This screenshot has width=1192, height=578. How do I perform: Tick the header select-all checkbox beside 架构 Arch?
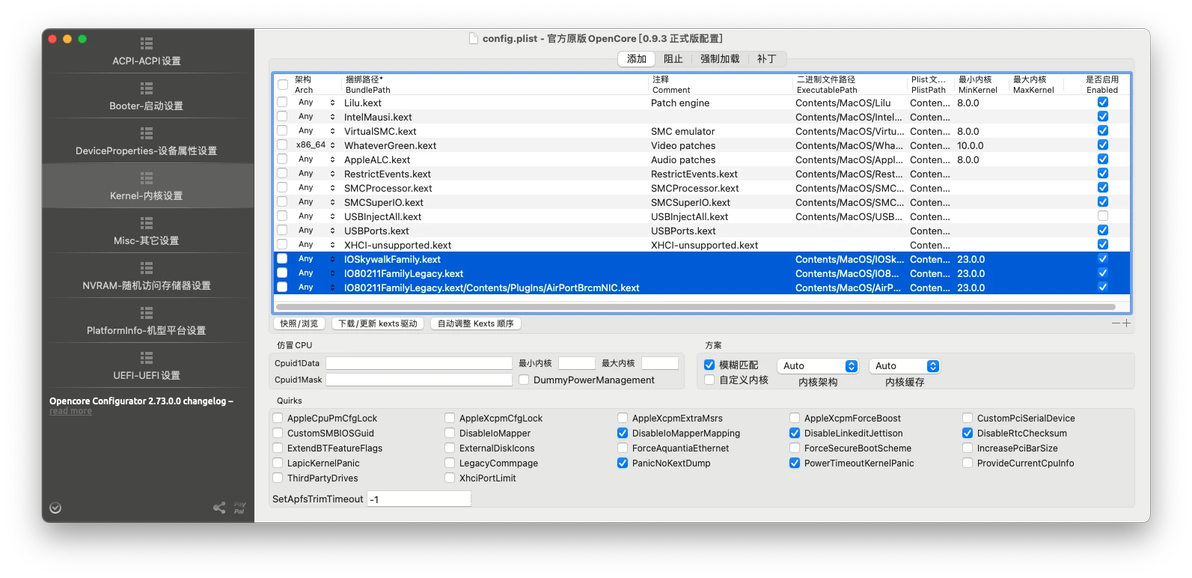click(x=282, y=84)
